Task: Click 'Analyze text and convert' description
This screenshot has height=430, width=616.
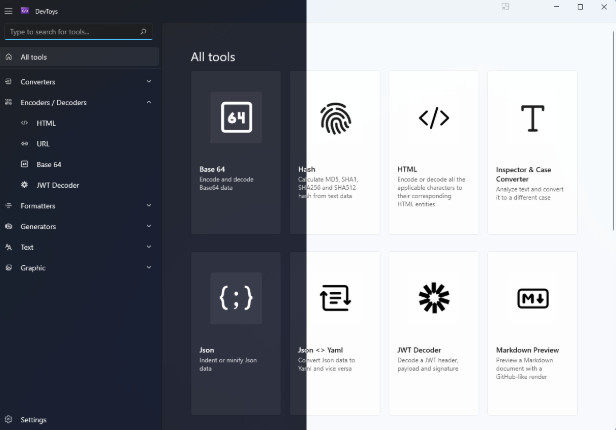Action: [x=530, y=193]
